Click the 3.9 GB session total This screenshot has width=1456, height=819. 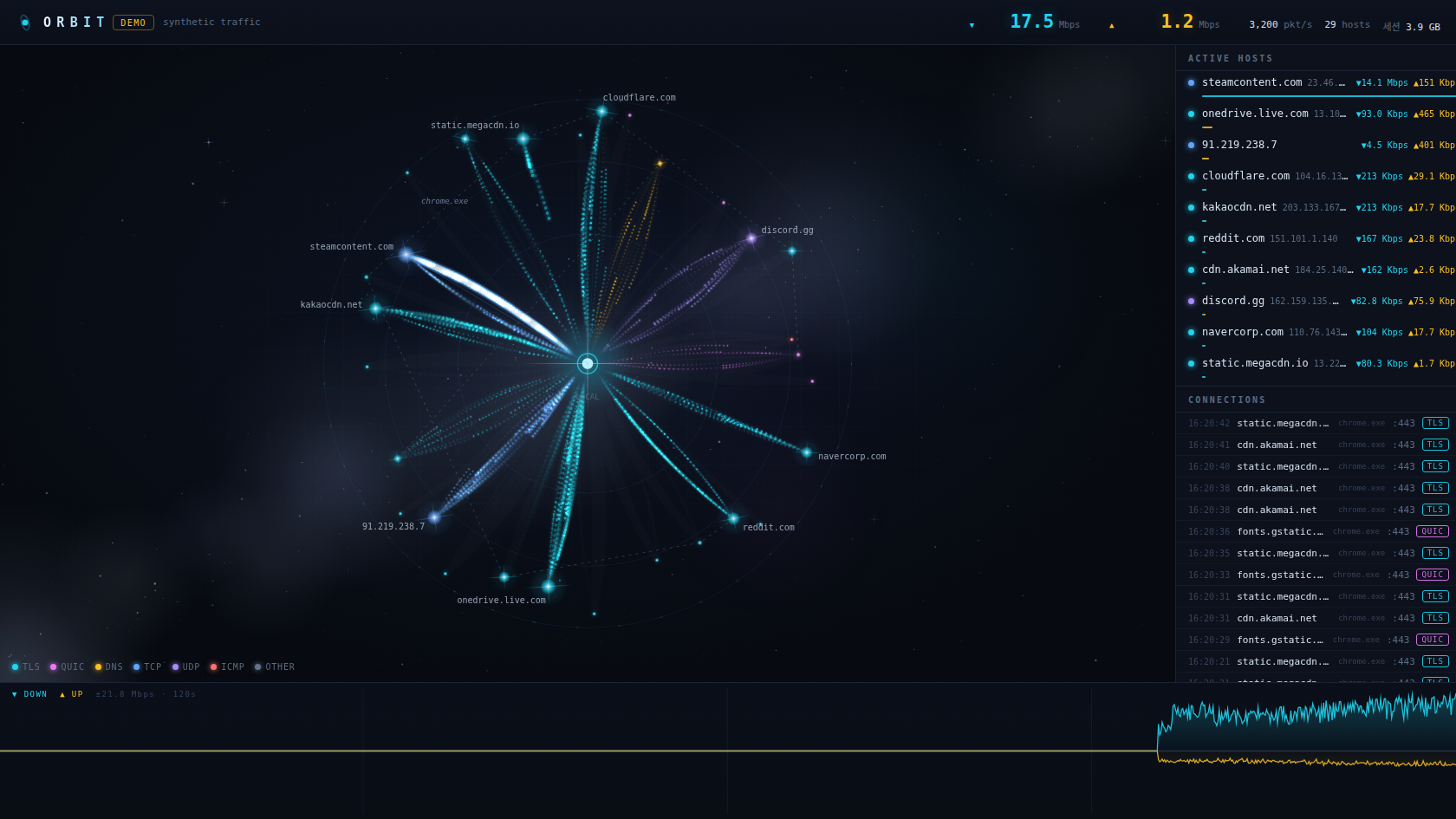click(1412, 27)
